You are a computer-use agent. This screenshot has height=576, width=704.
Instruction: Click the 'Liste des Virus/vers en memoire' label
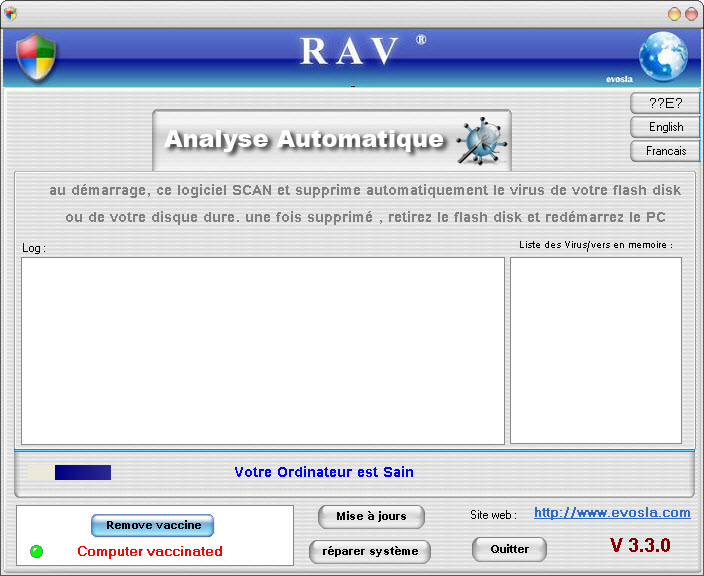[x=596, y=245]
